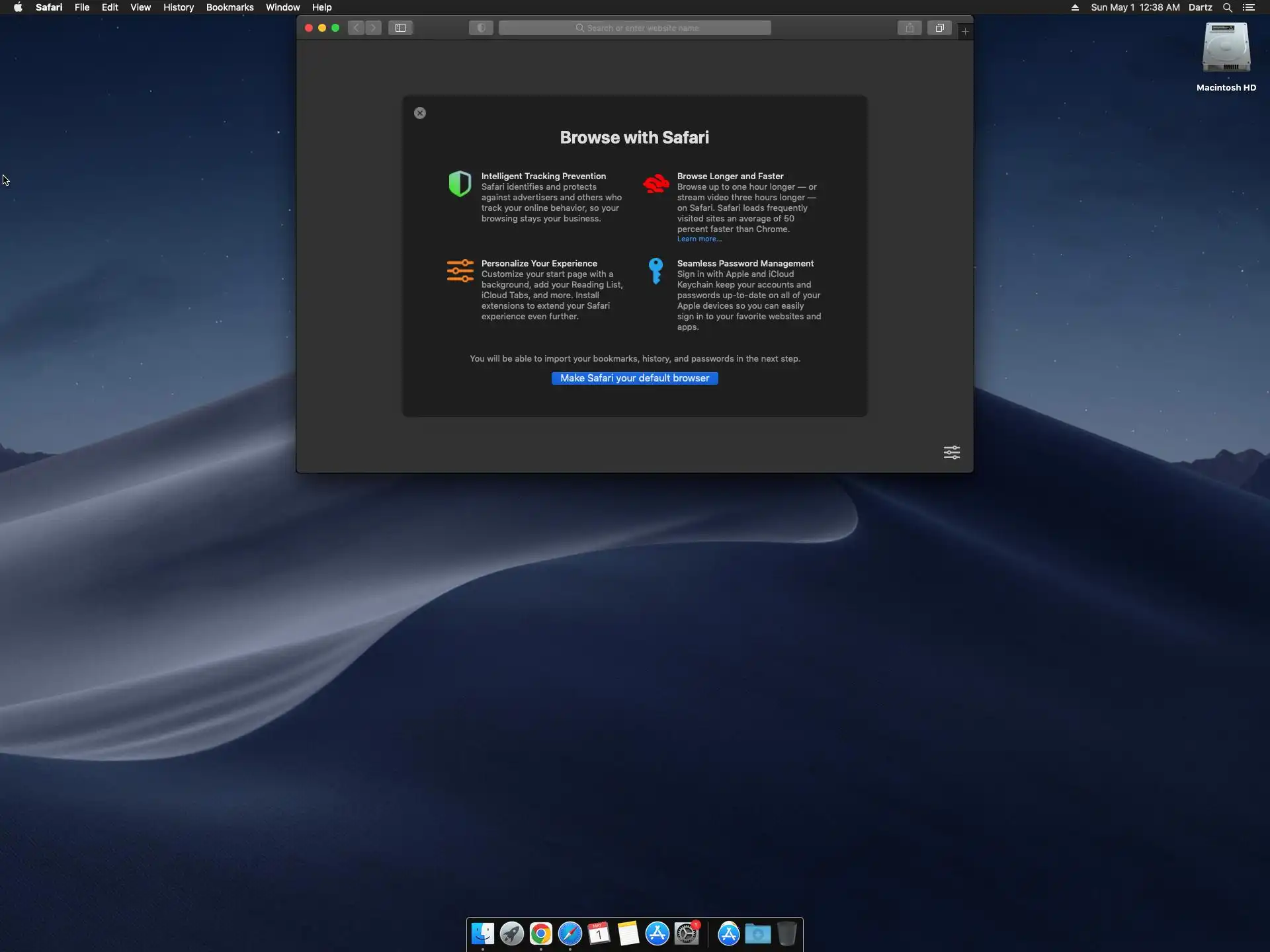
Task: Toggle the Safari sidebar button
Action: click(x=400, y=28)
